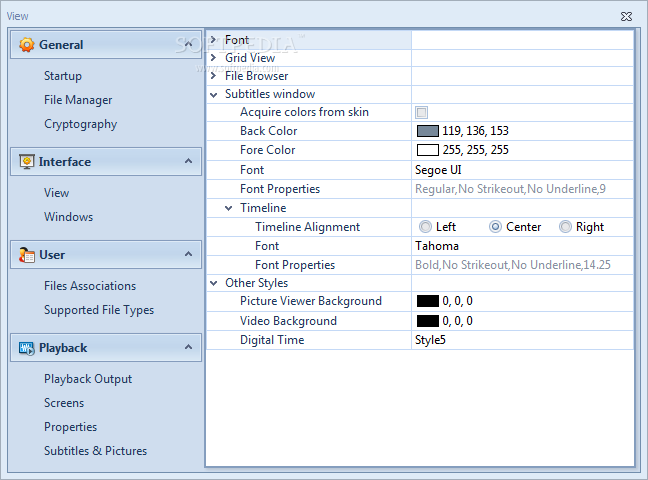The height and width of the screenshot is (480, 648).
Task: Open Supported File Types page
Action: [99, 310]
